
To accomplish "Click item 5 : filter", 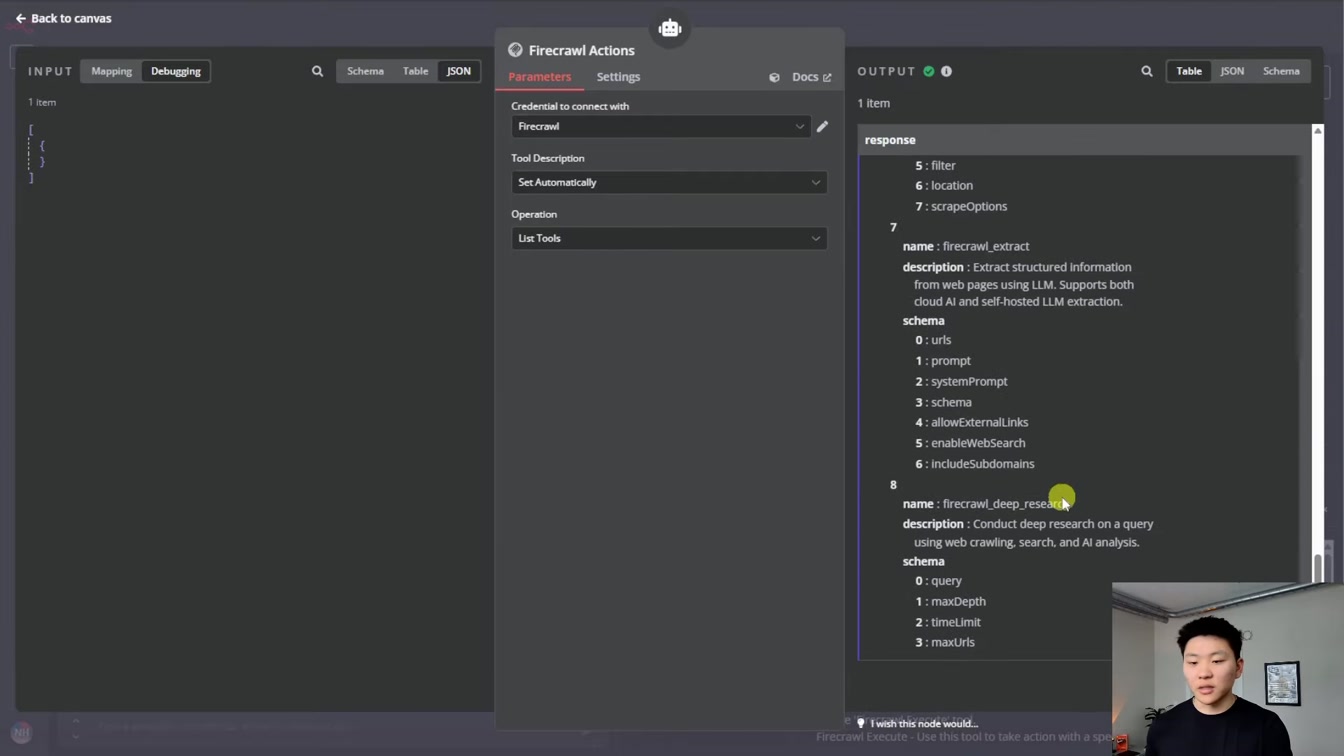I will click(935, 165).
